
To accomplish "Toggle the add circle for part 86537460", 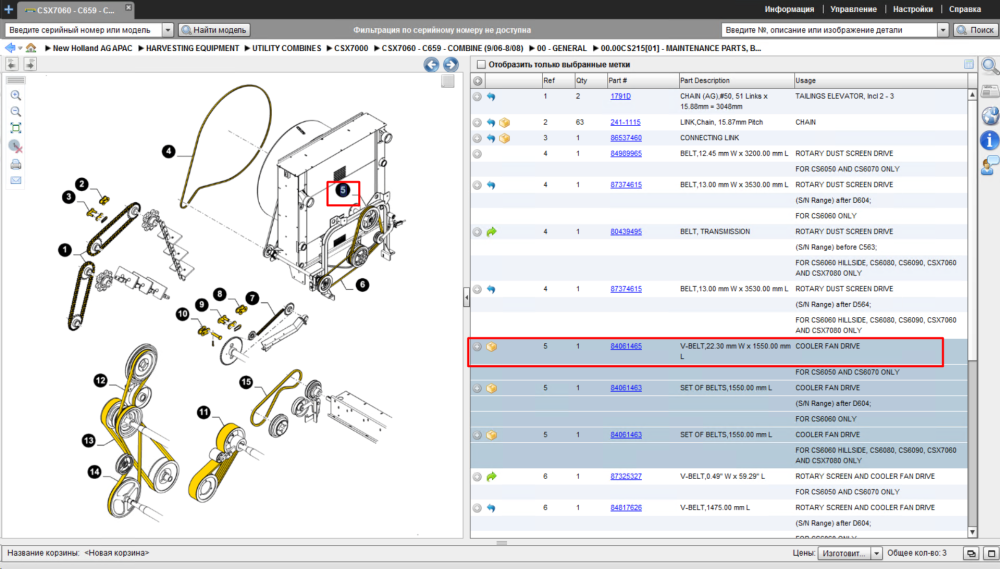I will tap(477, 138).
